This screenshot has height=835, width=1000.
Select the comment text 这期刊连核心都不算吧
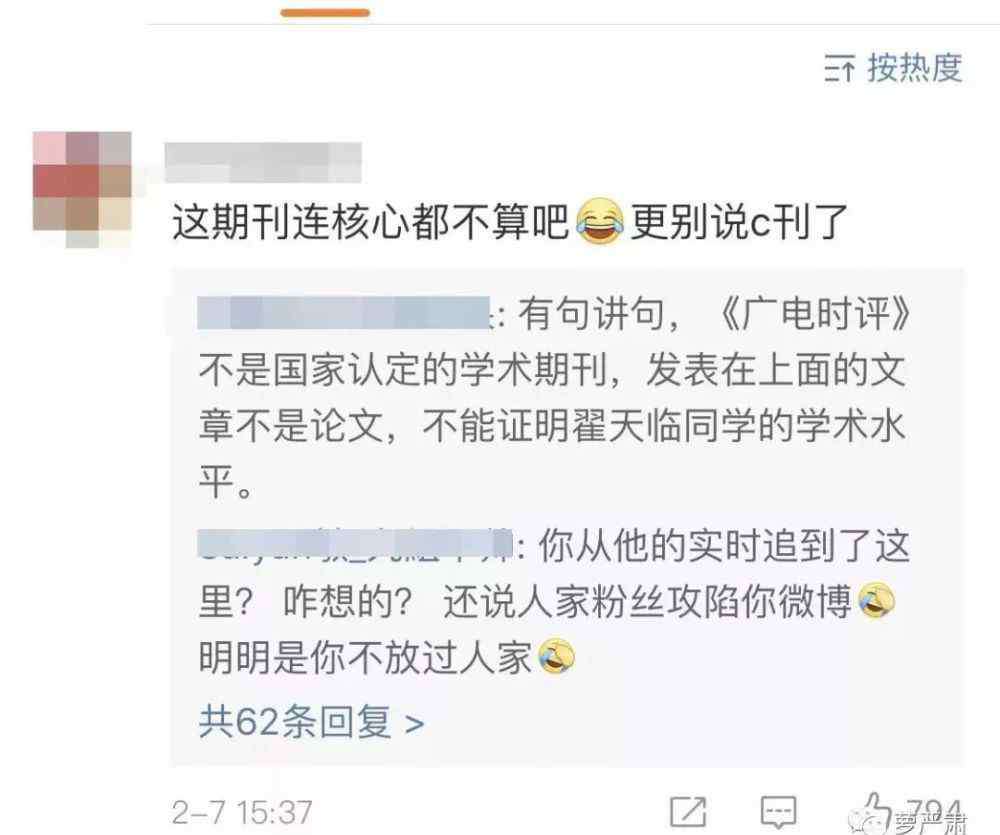pos(370,222)
